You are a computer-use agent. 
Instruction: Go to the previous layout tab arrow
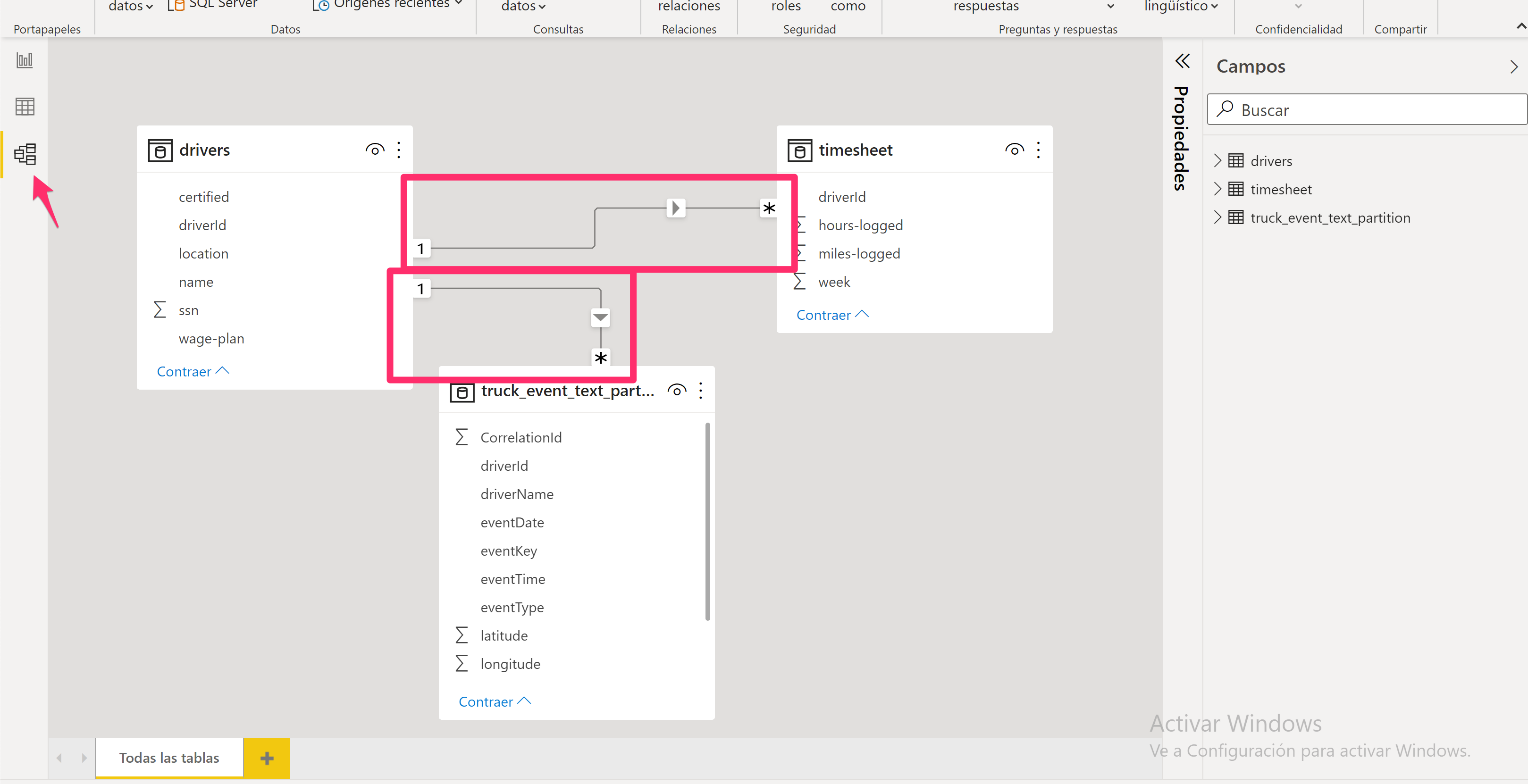point(59,758)
